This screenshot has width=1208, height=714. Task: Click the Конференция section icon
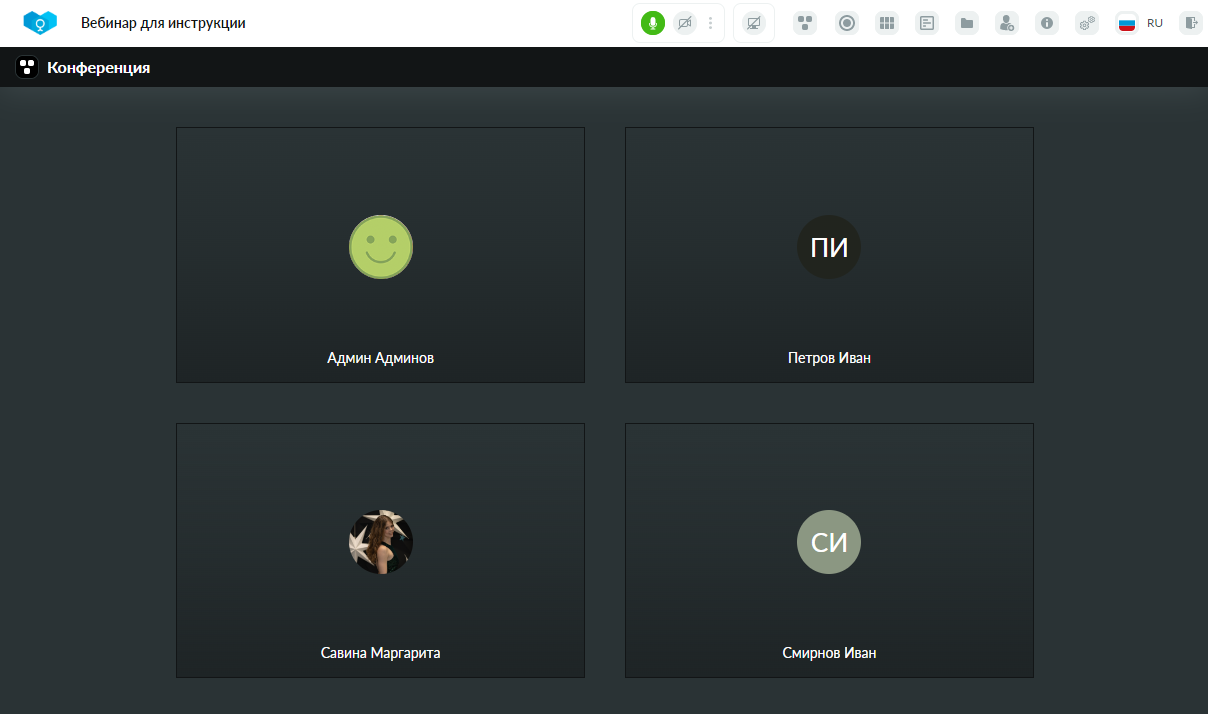(27, 68)
